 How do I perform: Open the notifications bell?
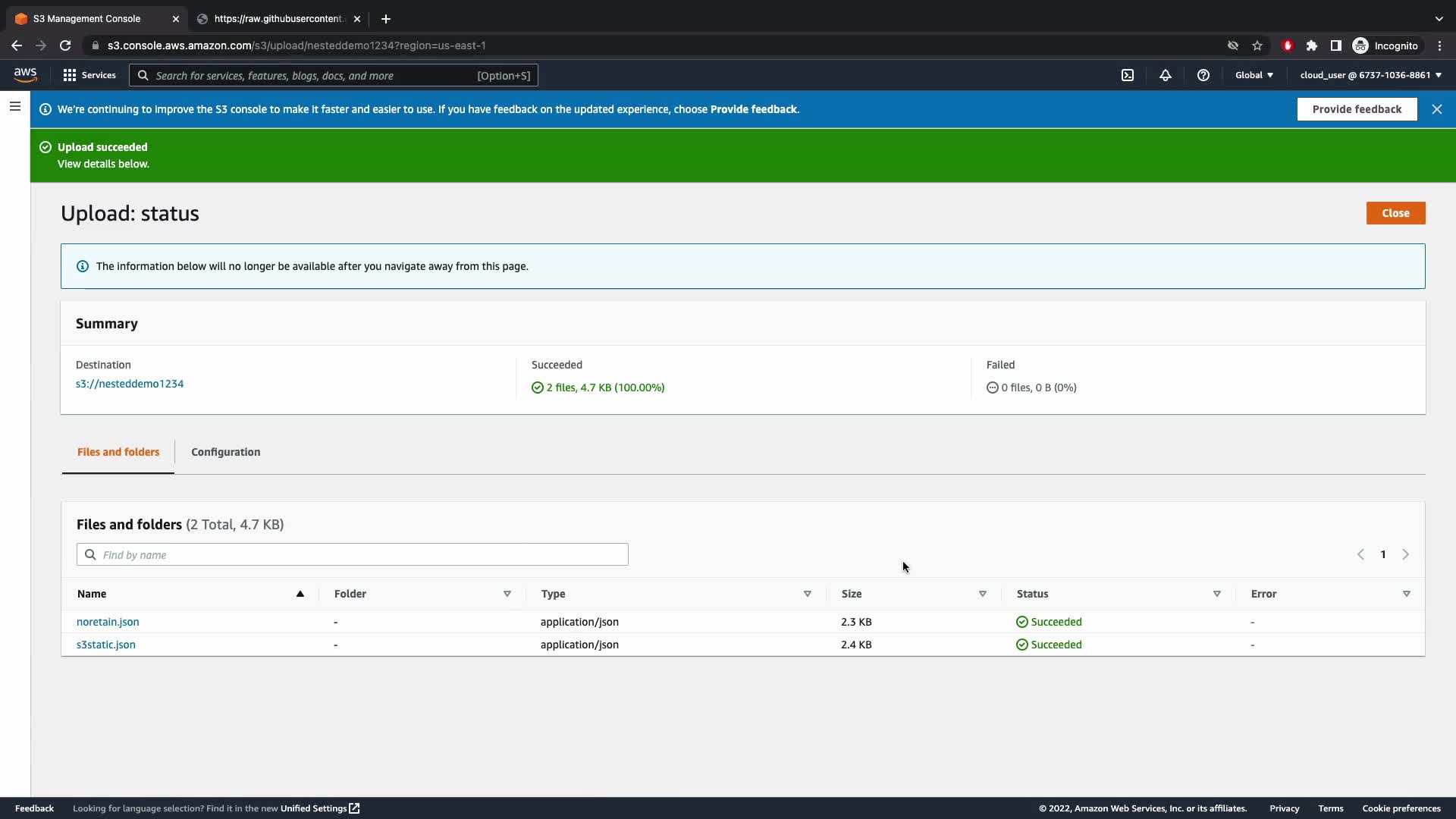(x=1166, y=75)
